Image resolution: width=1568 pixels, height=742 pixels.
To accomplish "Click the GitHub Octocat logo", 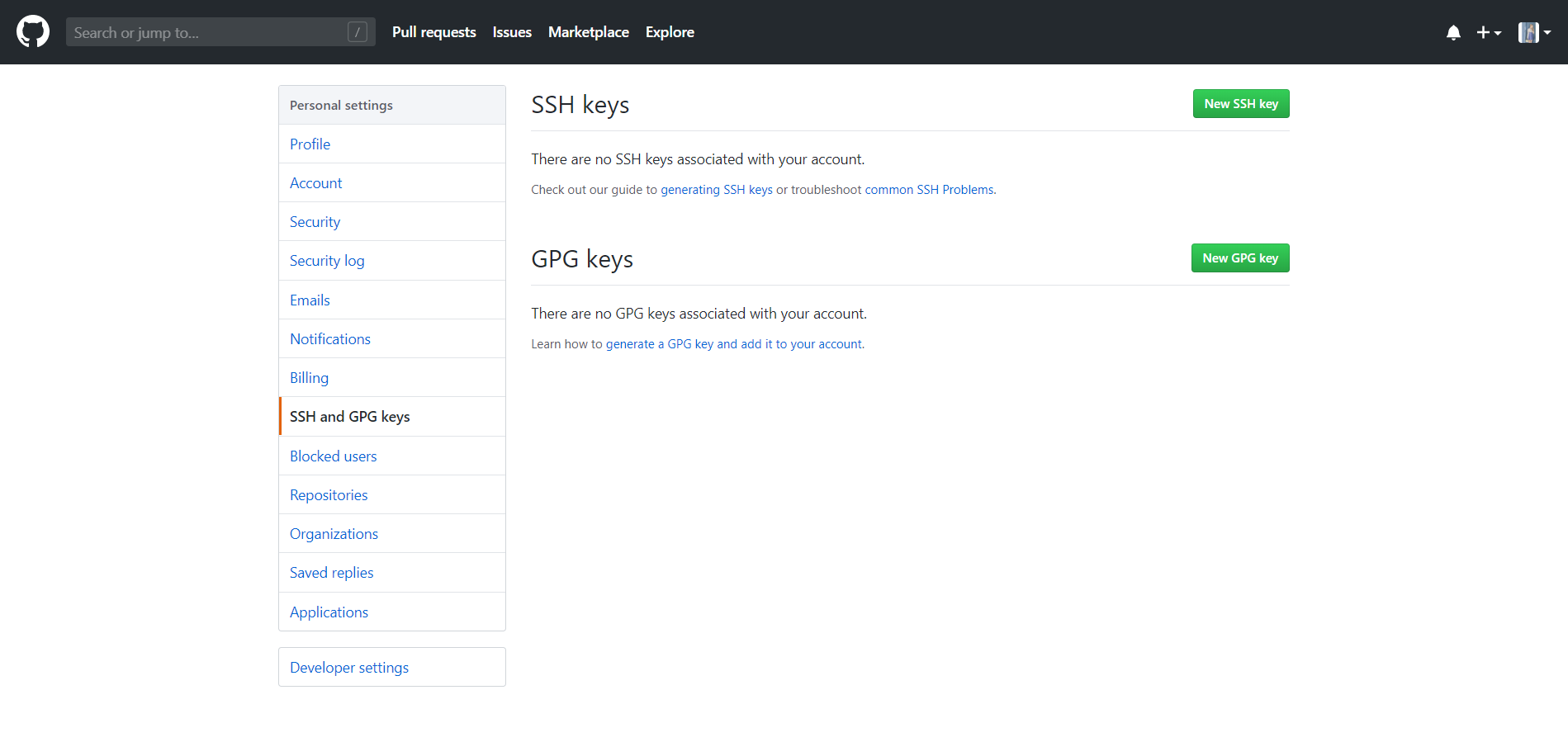I will (33, 32).
